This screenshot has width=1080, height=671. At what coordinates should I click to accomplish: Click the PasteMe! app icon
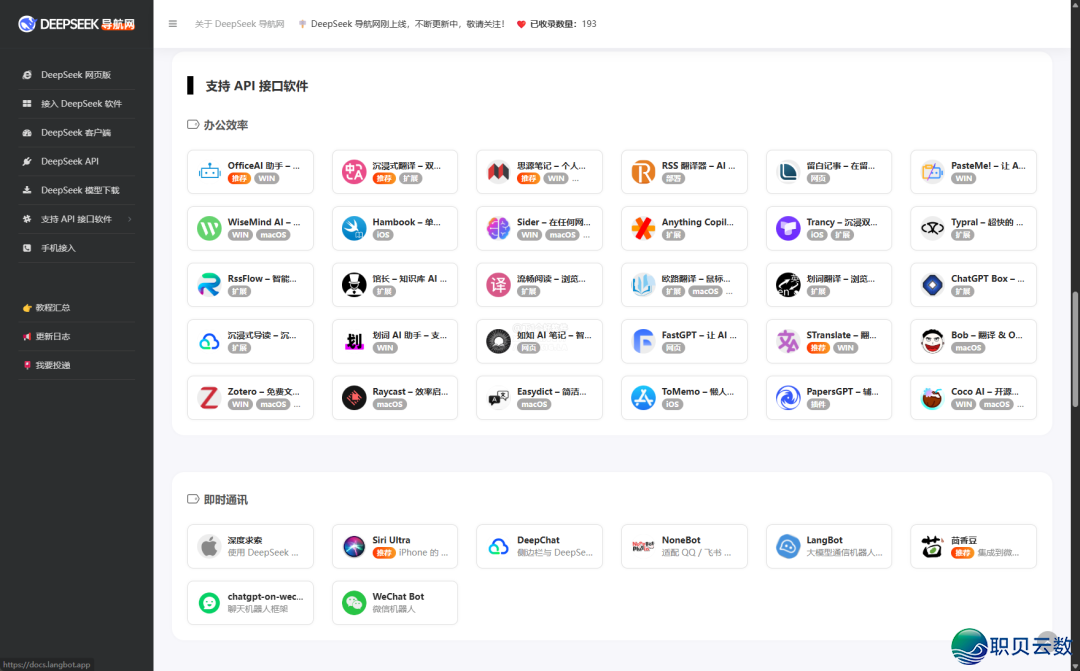click(933, 172)
